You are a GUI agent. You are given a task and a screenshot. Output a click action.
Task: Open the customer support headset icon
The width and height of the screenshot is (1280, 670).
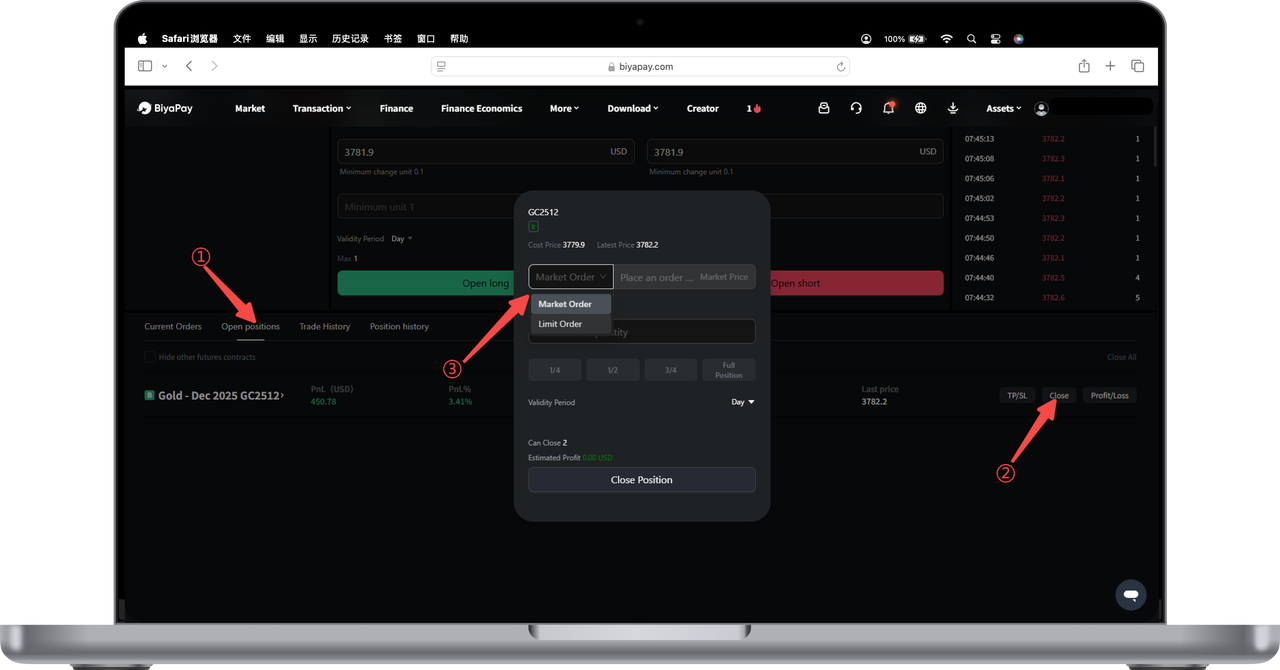(x=856, y=108)
